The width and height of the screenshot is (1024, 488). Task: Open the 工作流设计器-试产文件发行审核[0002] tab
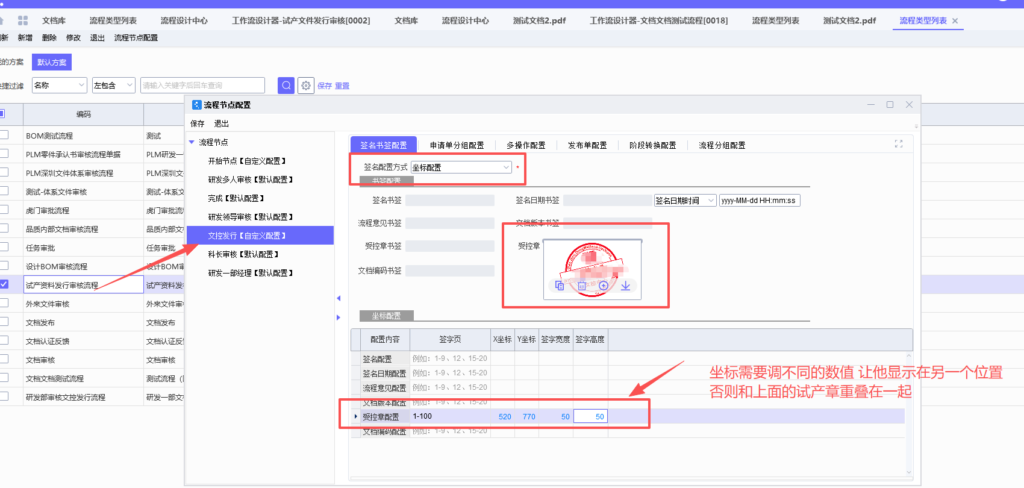[x=301, y=21]
